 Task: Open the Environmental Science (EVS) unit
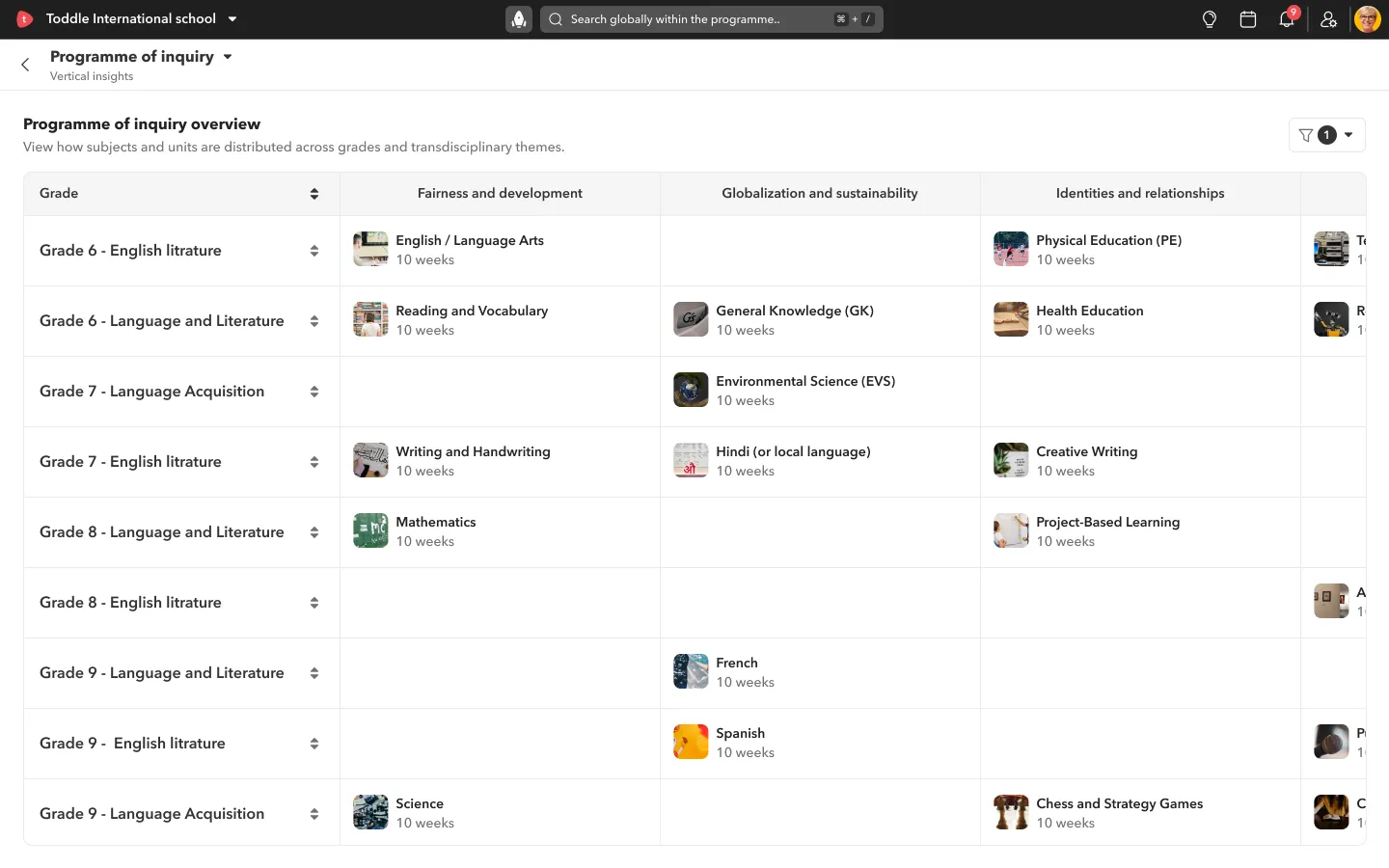[x=804, y=382]
